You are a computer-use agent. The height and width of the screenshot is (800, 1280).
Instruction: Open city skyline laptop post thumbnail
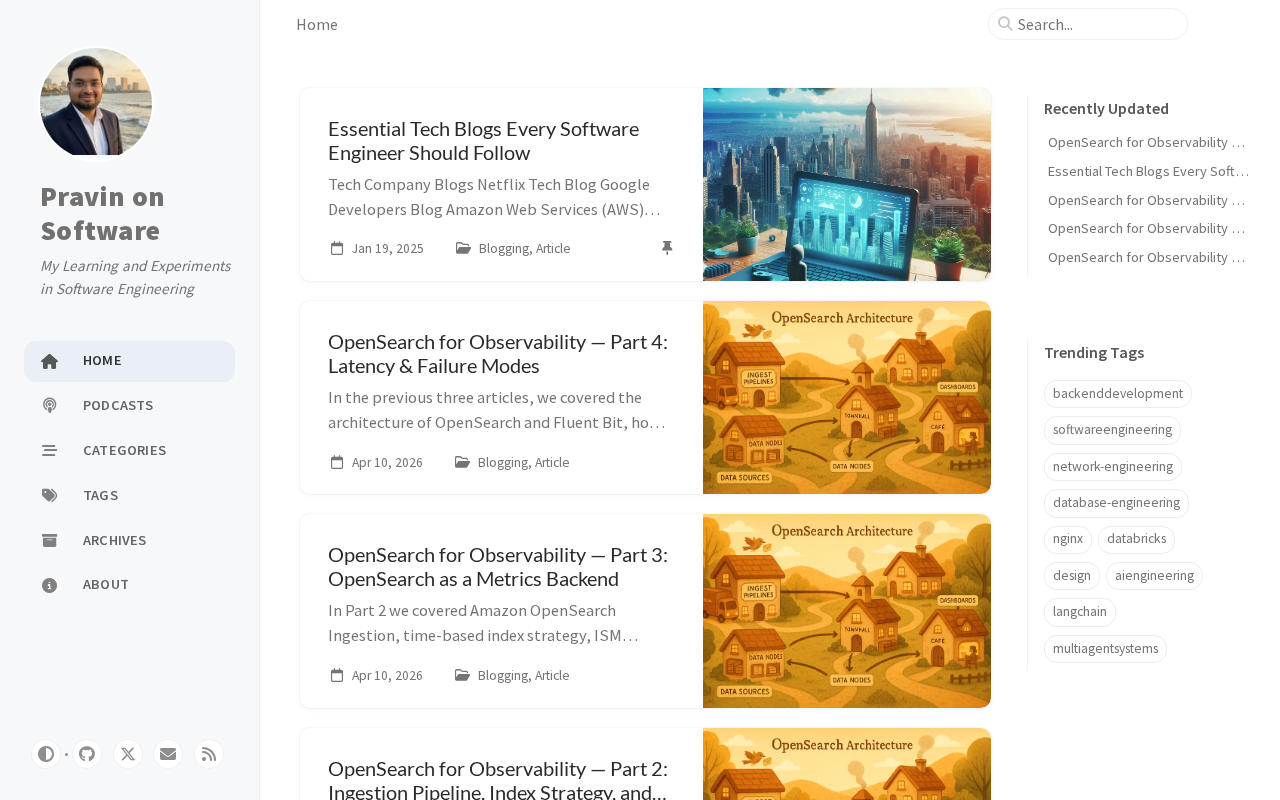847,184
